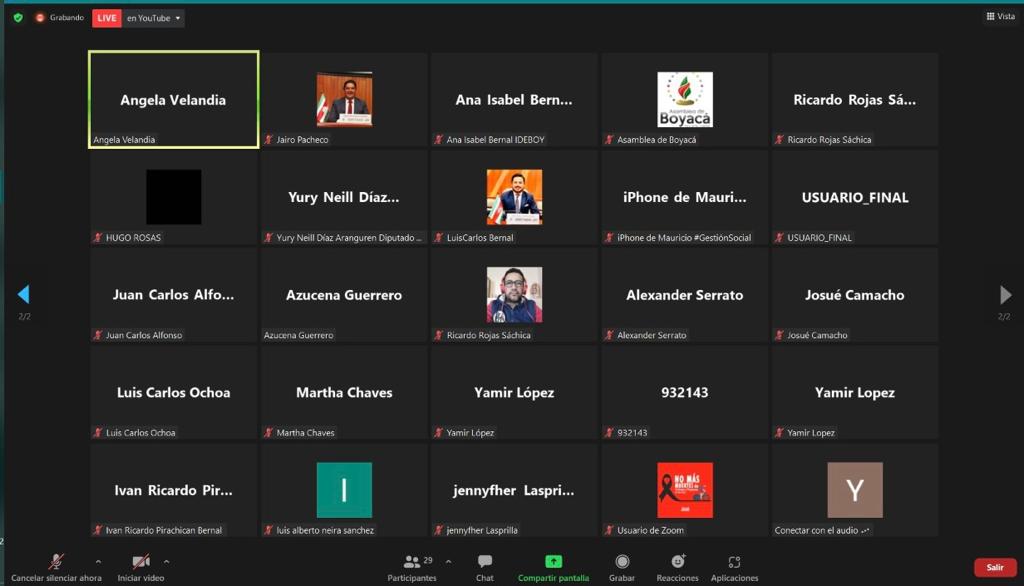Open the LIVE en YouTube dropdown
The height and width of the screenshot is (586, 1024).
(x=139, y=18)
